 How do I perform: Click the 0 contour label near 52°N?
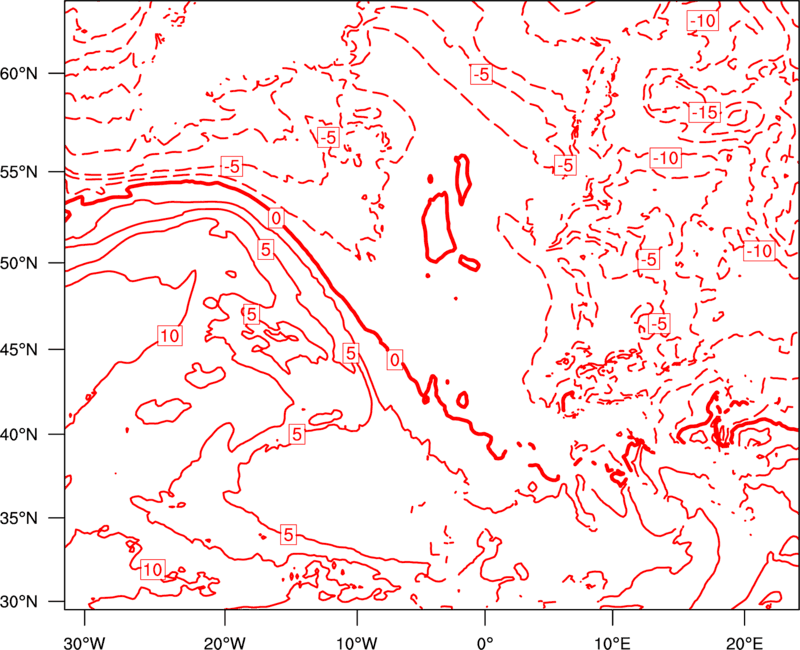pos(276,218)
